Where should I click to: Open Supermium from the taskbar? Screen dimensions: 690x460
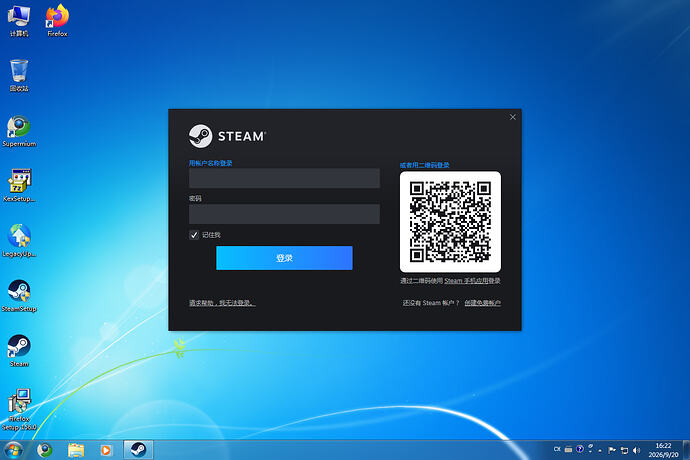click(x=44, y=450)
